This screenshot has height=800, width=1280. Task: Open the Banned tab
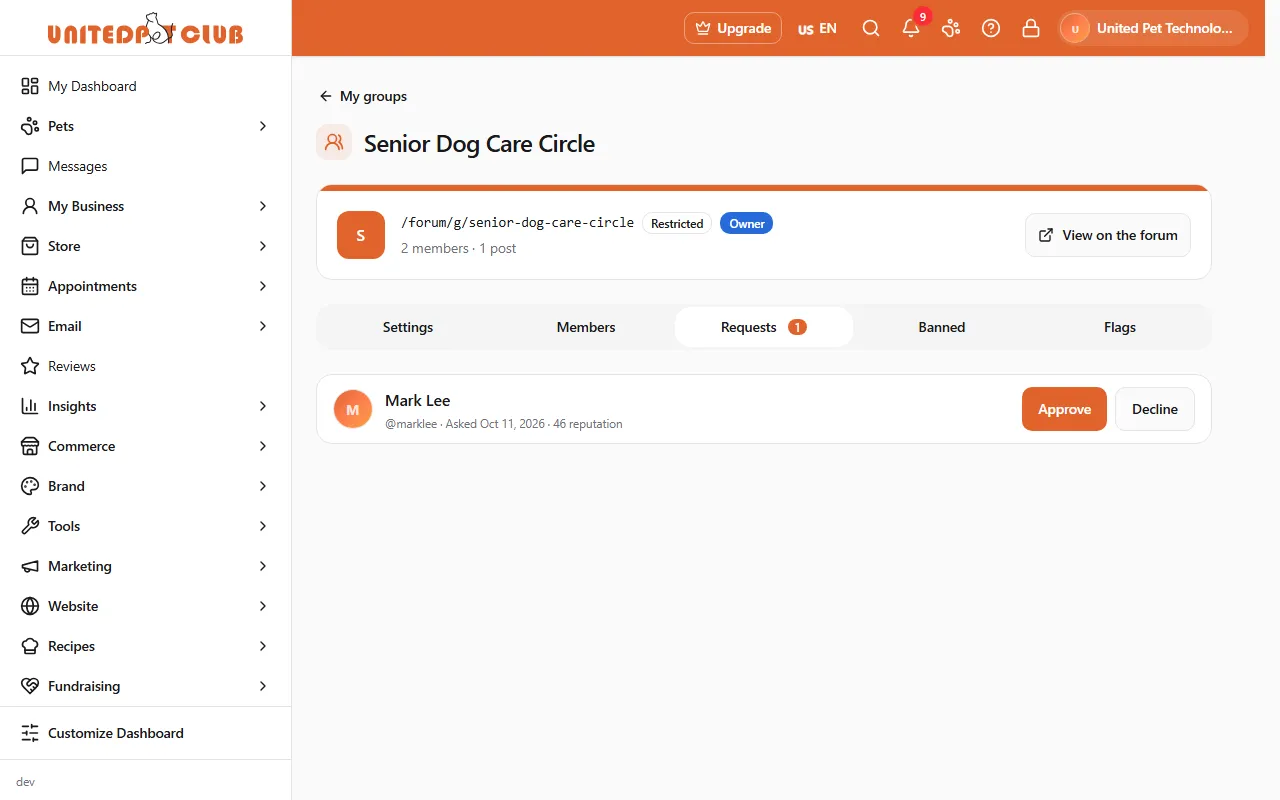click(942, 327)
